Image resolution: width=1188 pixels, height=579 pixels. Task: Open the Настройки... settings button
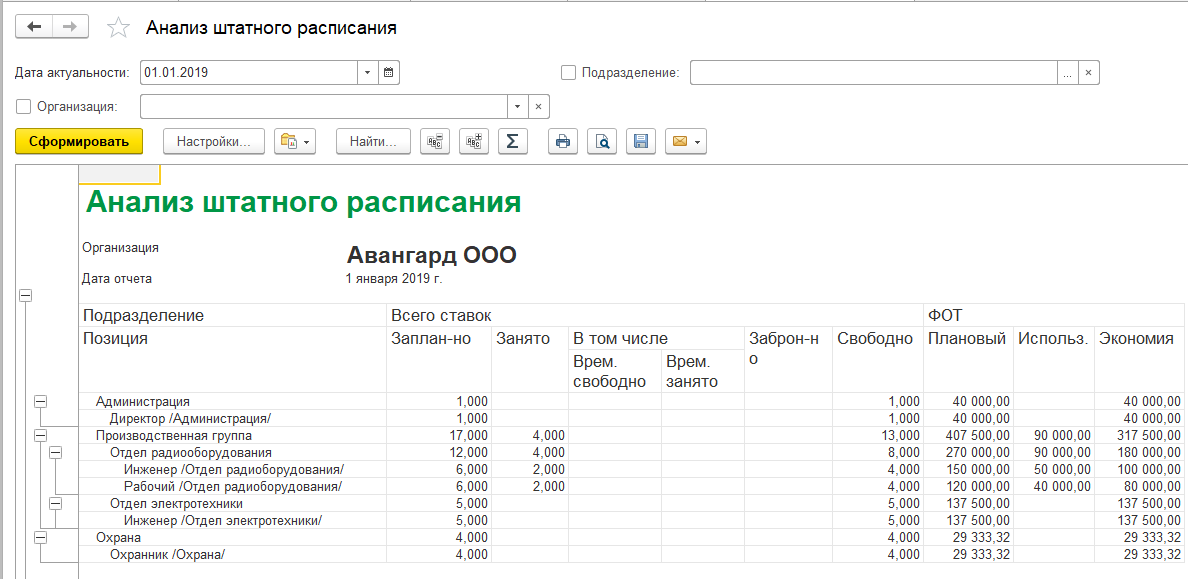tap(213, 142)
